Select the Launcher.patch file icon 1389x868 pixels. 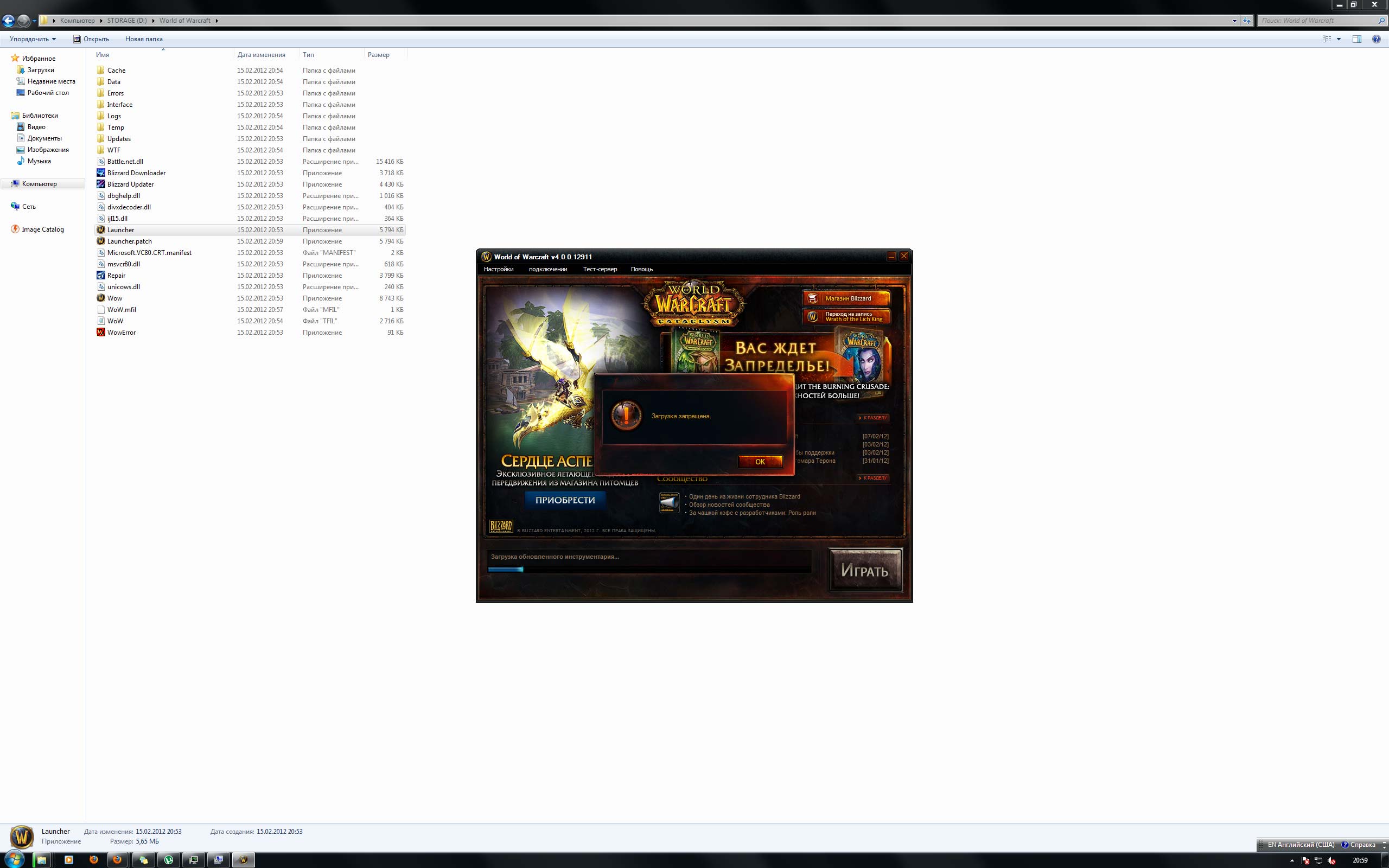coord(100,241)
